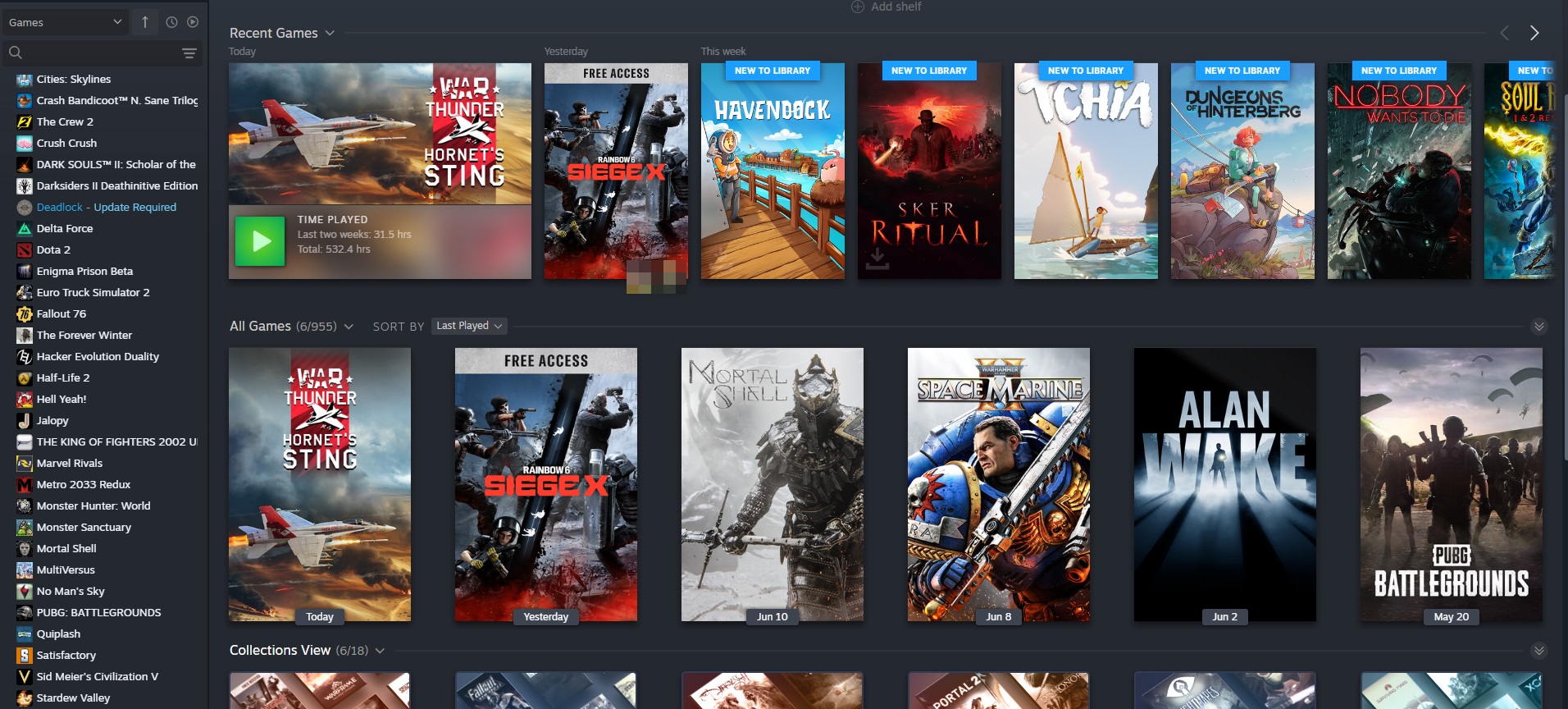Click the Add shelf plus icon
1568x709 pixels.
click(x=858, y=7)
